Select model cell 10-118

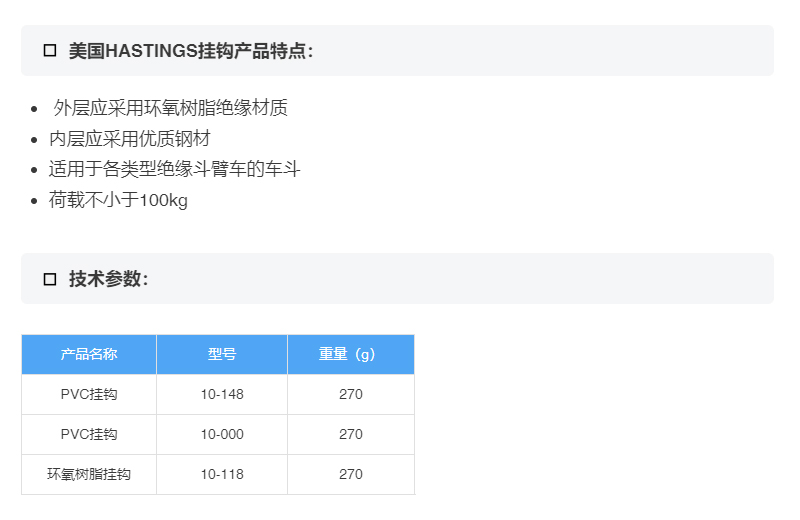coord(222,474)
